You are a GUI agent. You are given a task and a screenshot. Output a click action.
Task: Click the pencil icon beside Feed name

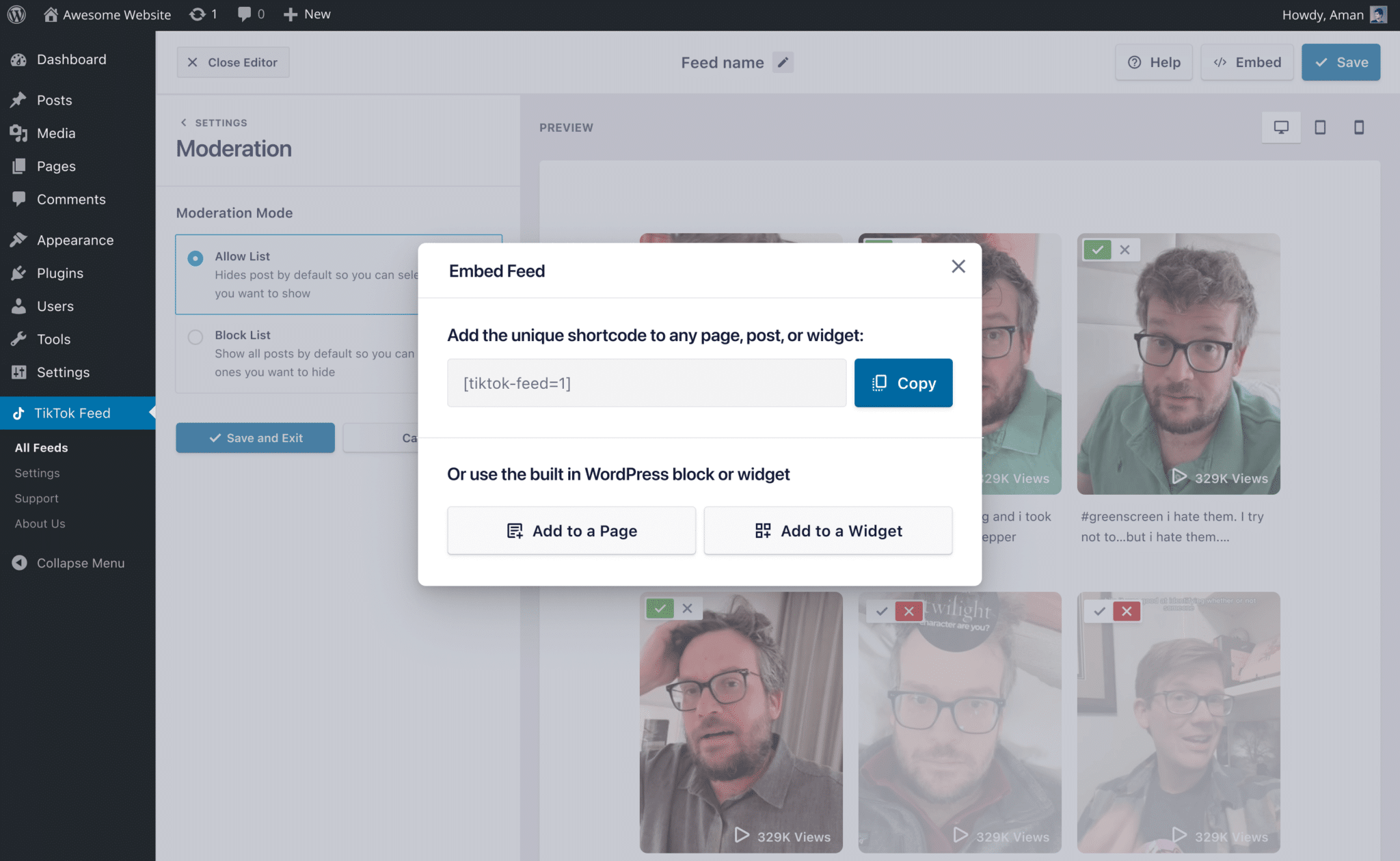coord(783,62)
